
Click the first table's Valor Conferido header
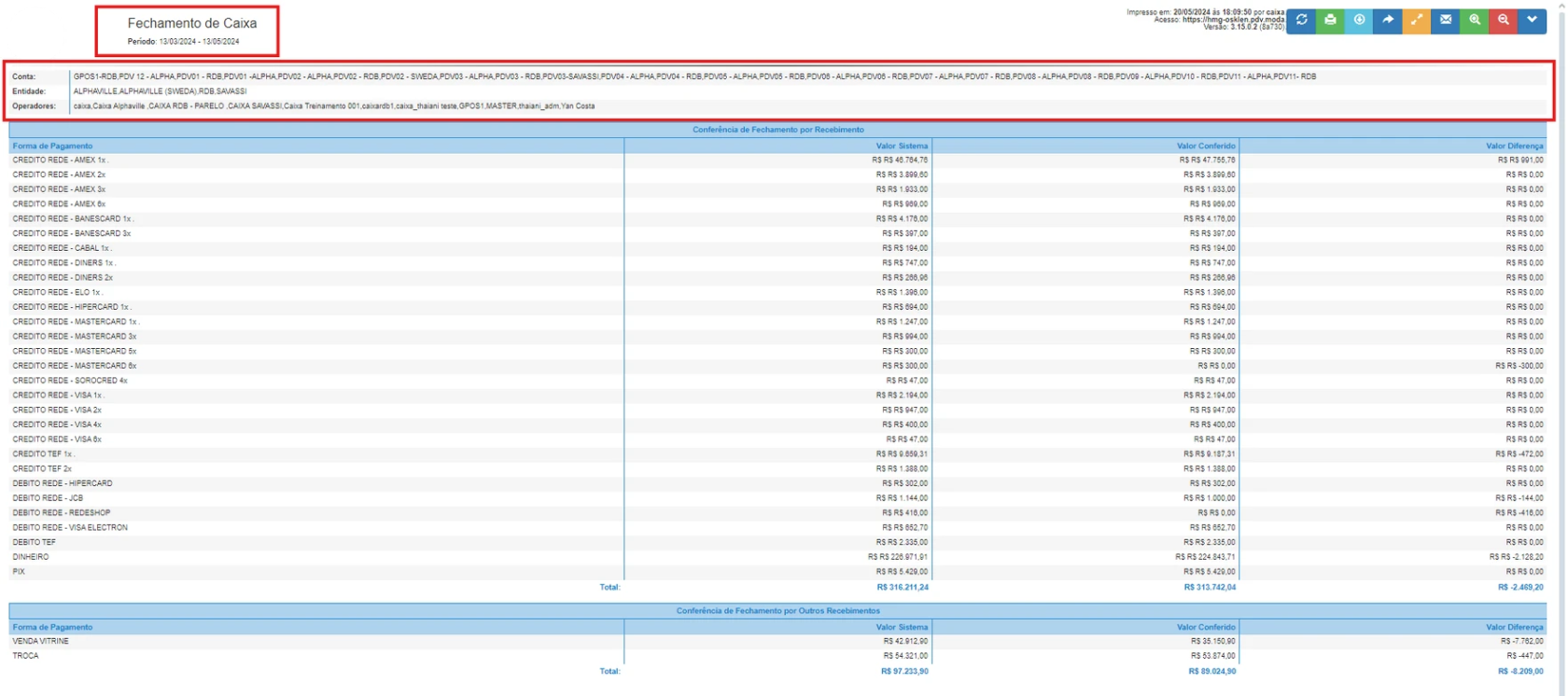(1205, 146)
